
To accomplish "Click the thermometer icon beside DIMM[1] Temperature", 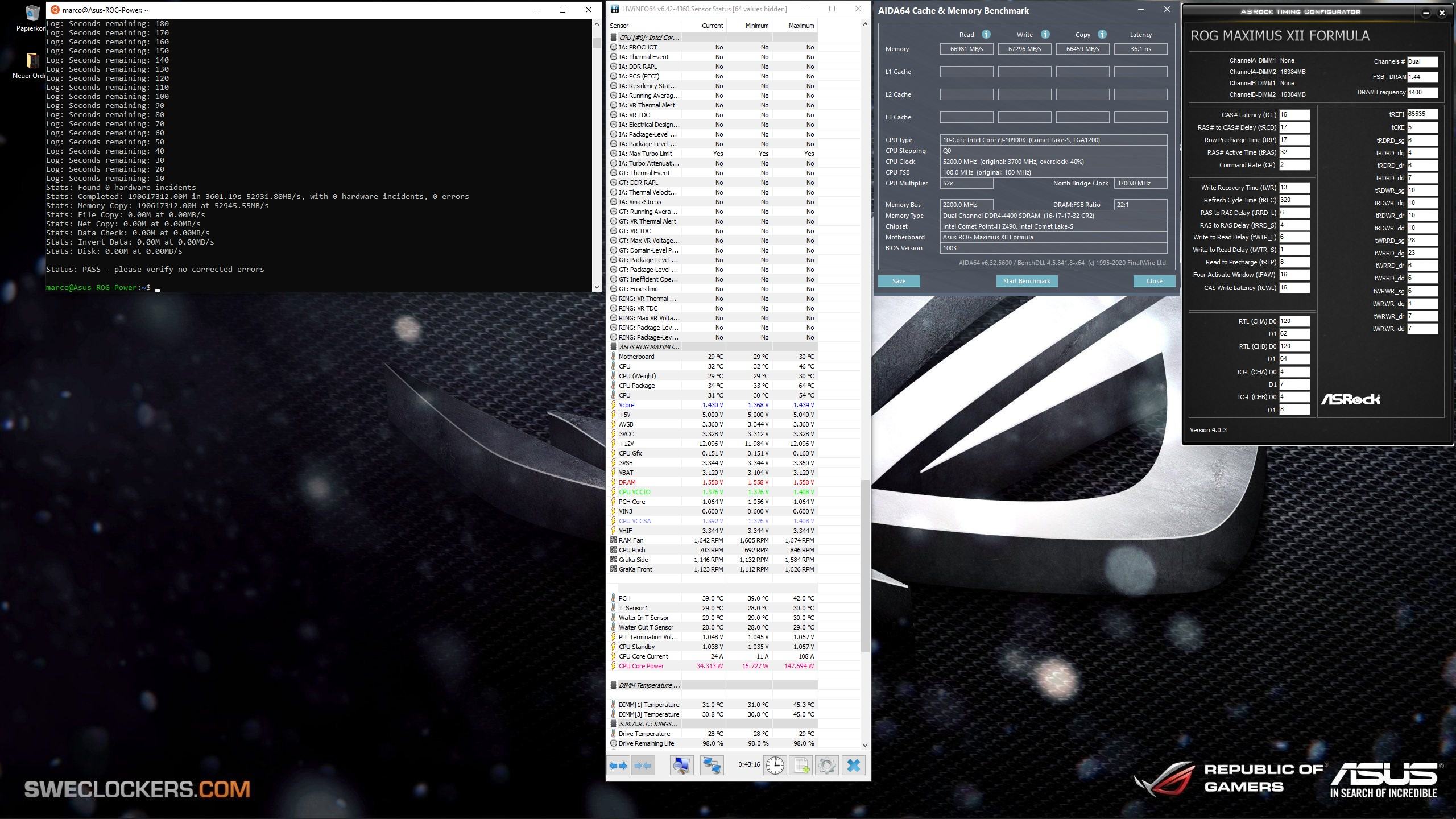I will tap(613, 705).
